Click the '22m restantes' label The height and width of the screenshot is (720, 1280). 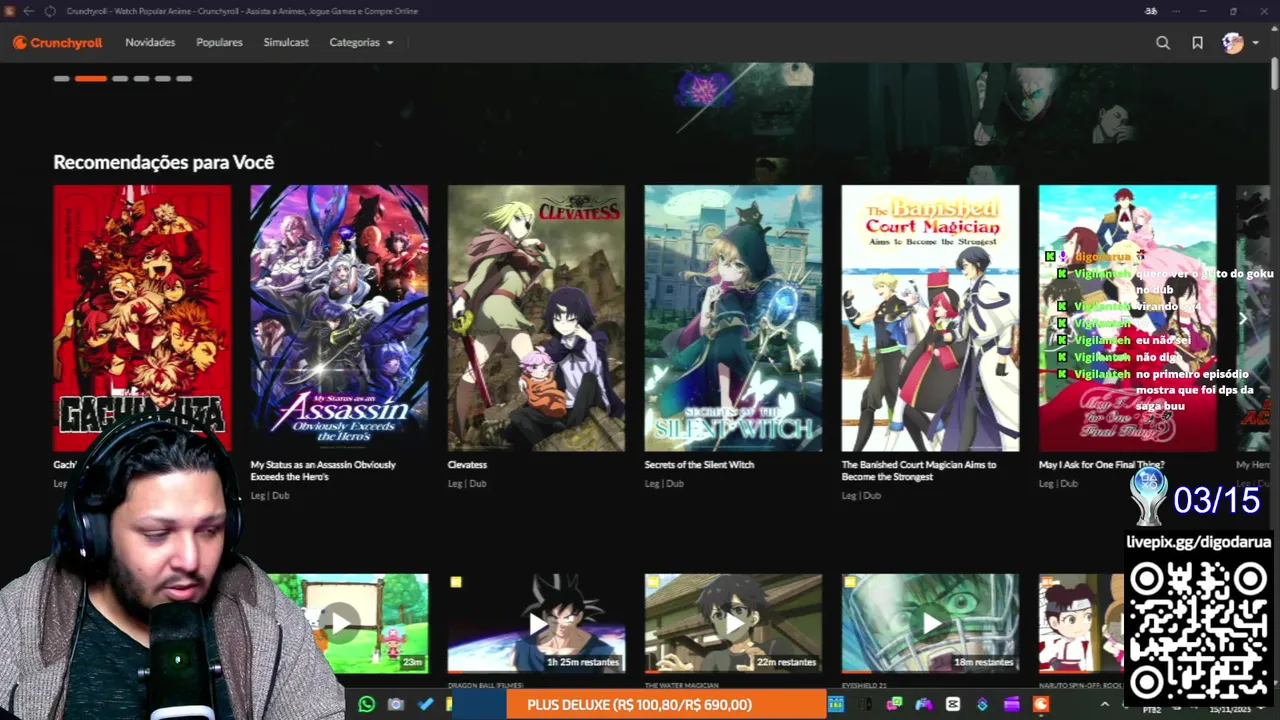pyautogui.click(x=786, y=662)
